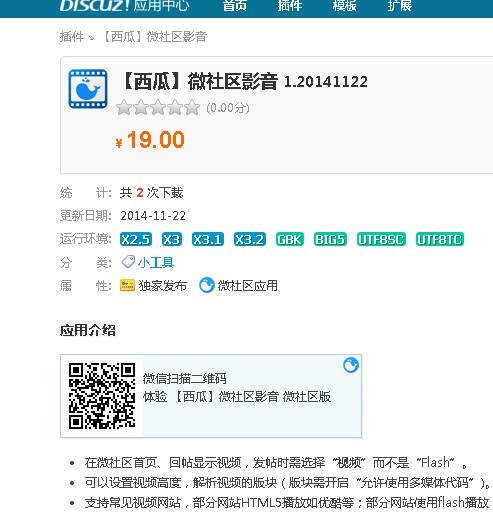Click the 共 2 次下载 download count
Screen dimensions: 493x526
point(152,193)
